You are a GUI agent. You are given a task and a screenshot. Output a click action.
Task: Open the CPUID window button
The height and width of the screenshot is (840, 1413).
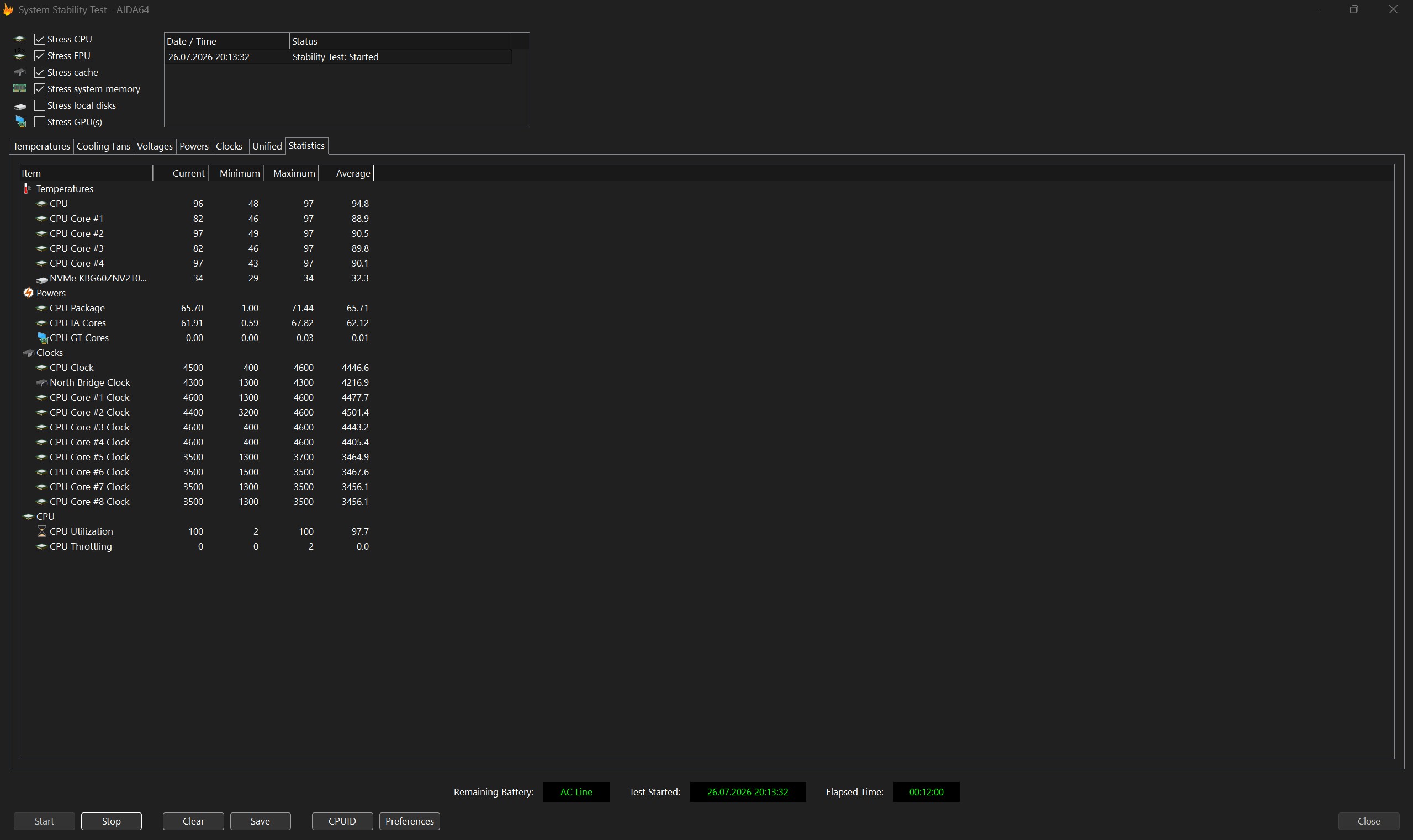[342, 821]
